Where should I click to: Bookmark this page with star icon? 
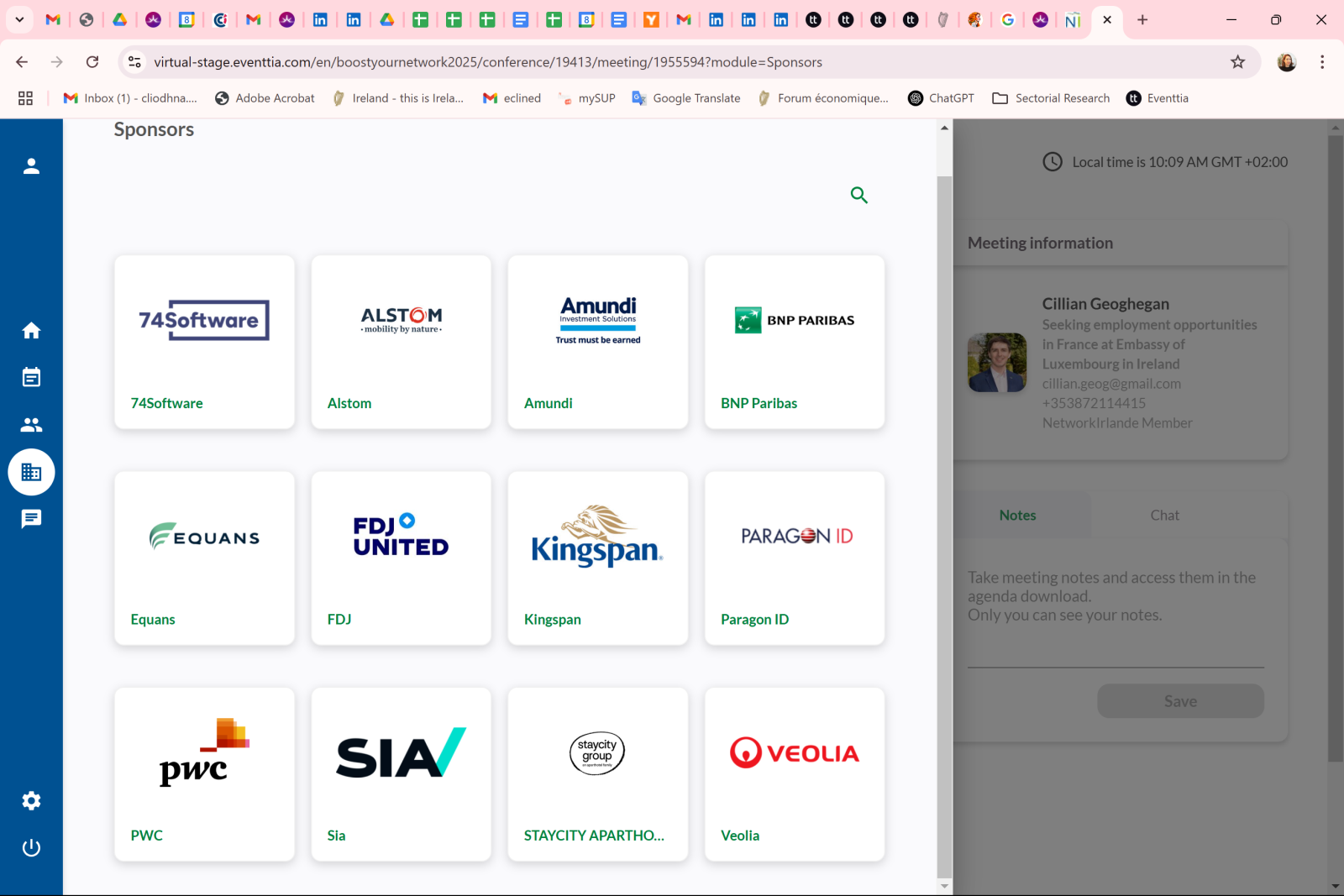pyautogui.click(x=1237, y=62)
